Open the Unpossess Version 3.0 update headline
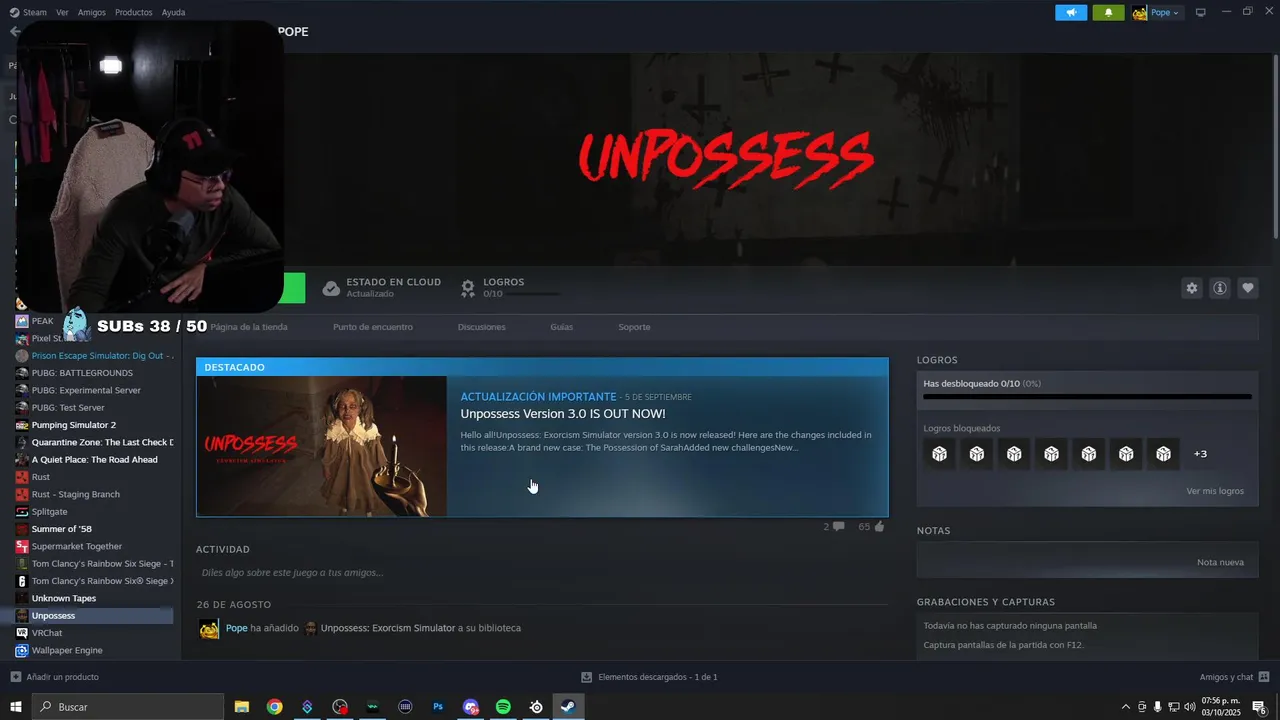This screenshot has height=720, width=1280. tap(562, 414)
